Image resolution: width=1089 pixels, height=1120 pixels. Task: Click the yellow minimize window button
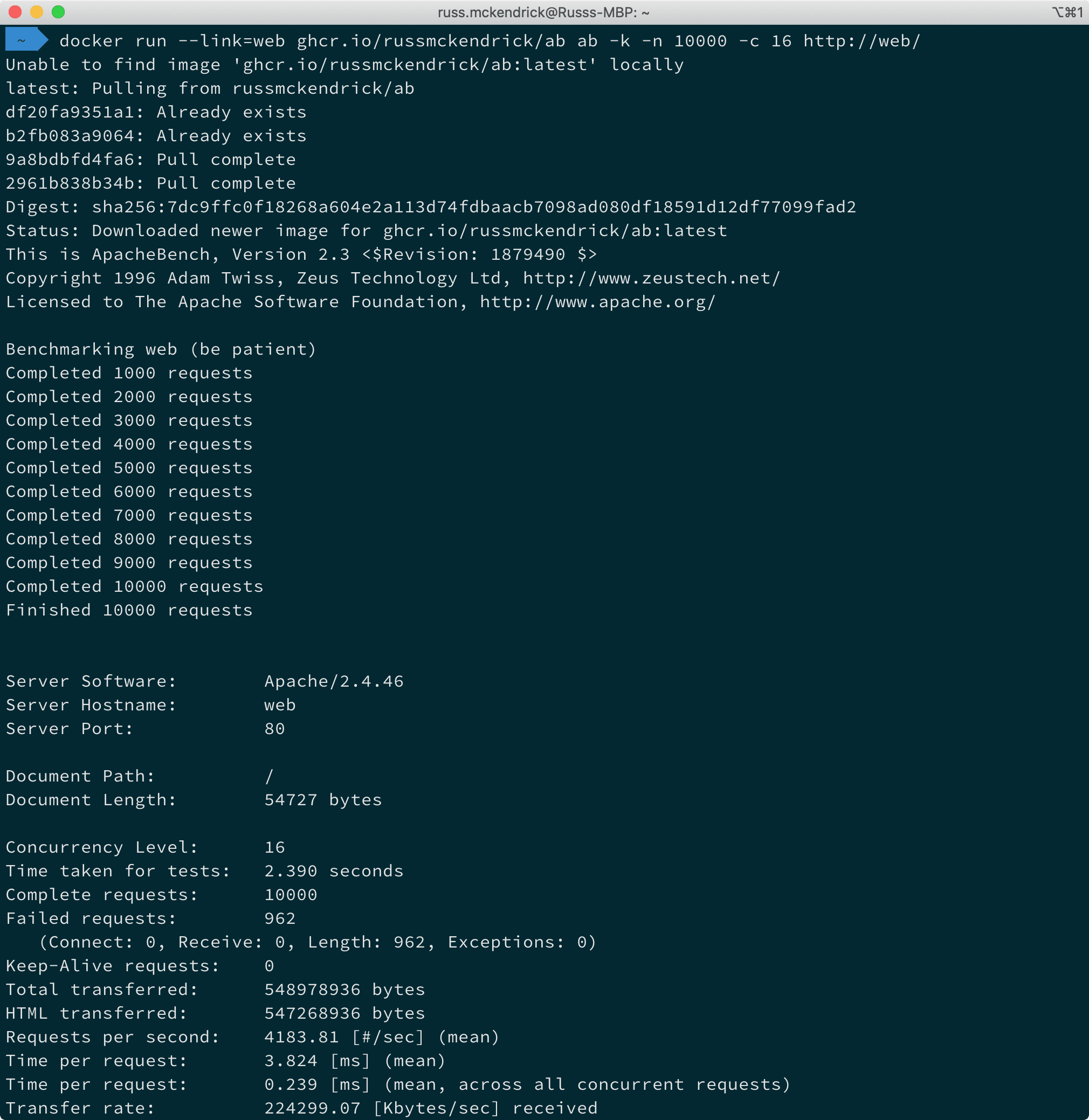pos(37,12)
